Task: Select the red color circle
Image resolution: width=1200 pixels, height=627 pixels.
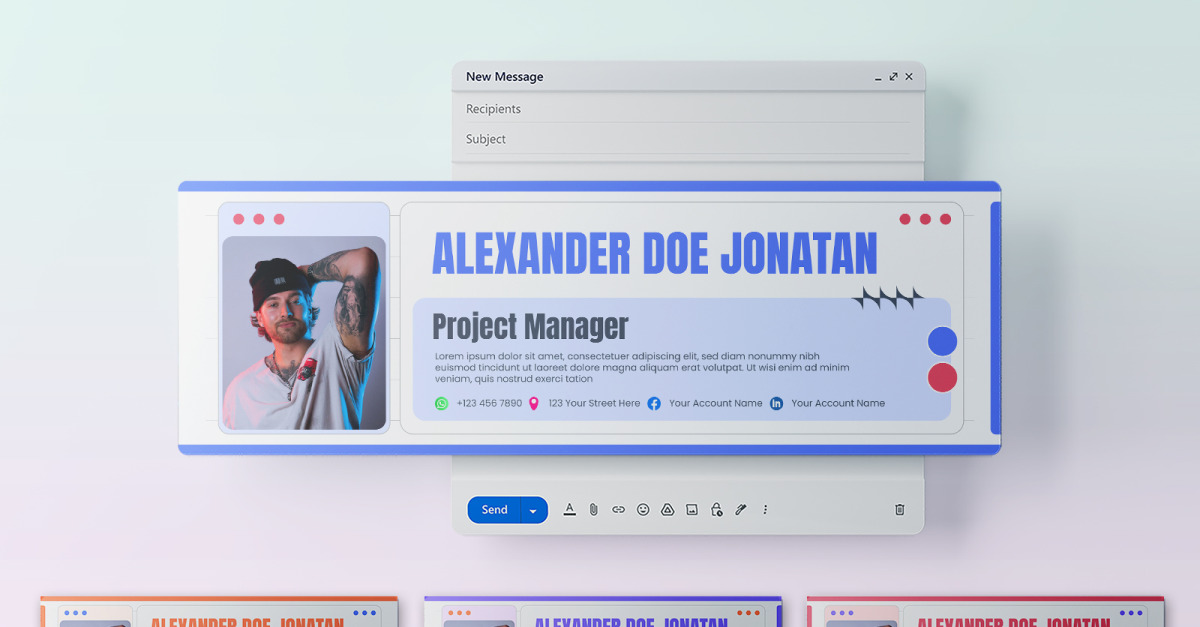Action: (x=942, y=377)
